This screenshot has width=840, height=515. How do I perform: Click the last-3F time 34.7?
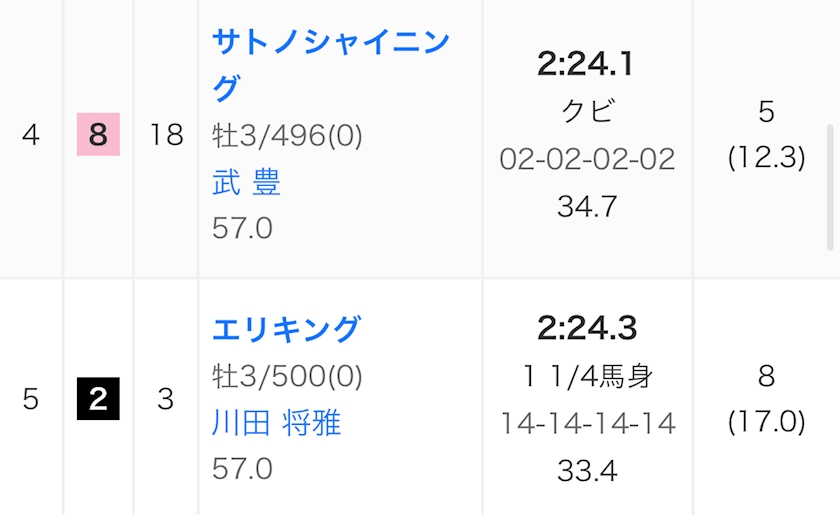click(587, 207)
